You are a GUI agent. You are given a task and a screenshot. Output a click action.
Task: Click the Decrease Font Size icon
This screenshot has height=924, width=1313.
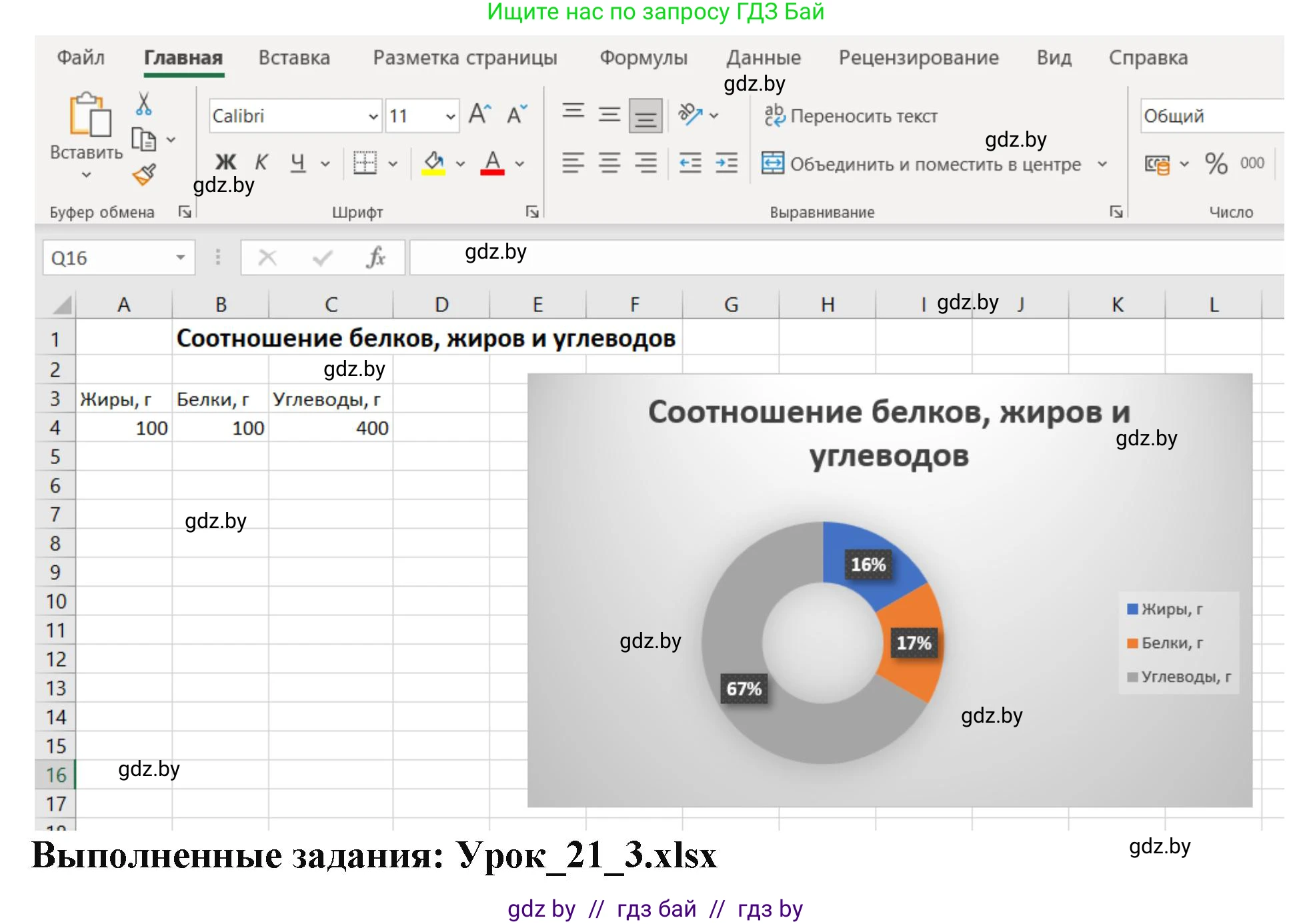517,115
